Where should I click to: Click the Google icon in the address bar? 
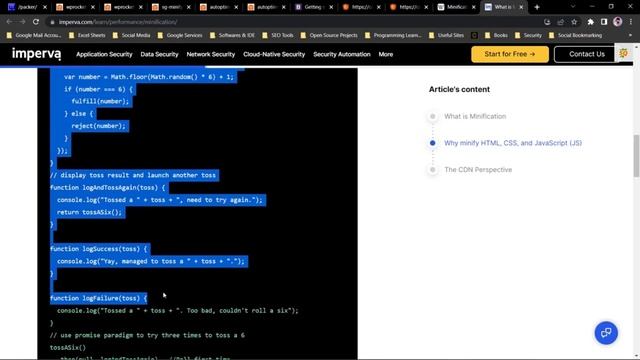click(x=547, y=22)
